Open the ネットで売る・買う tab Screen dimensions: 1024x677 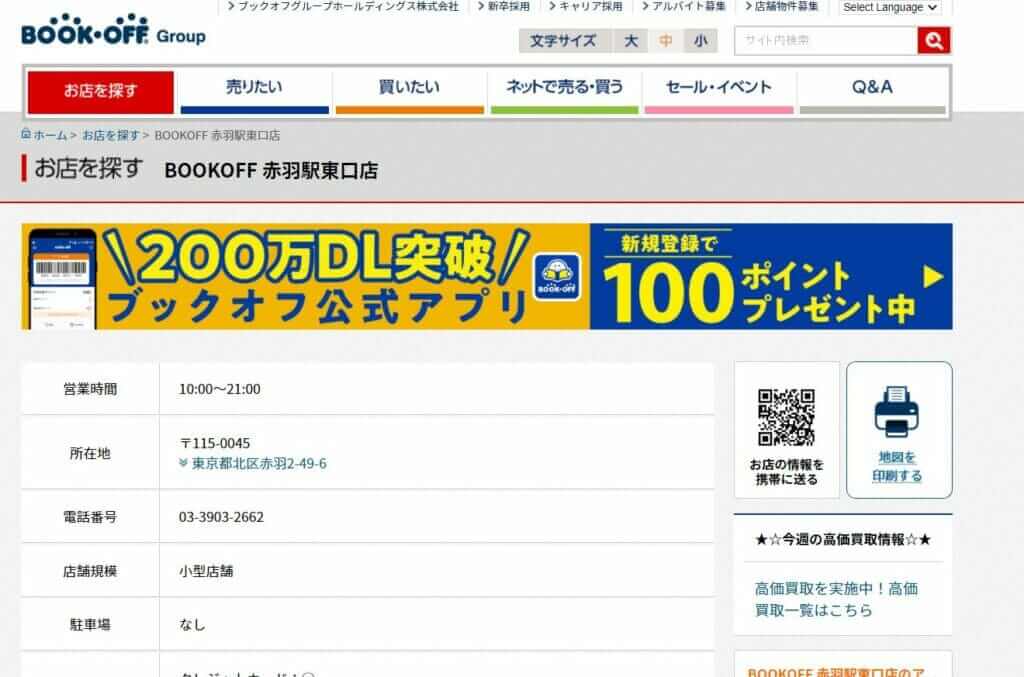coord(565,92)
